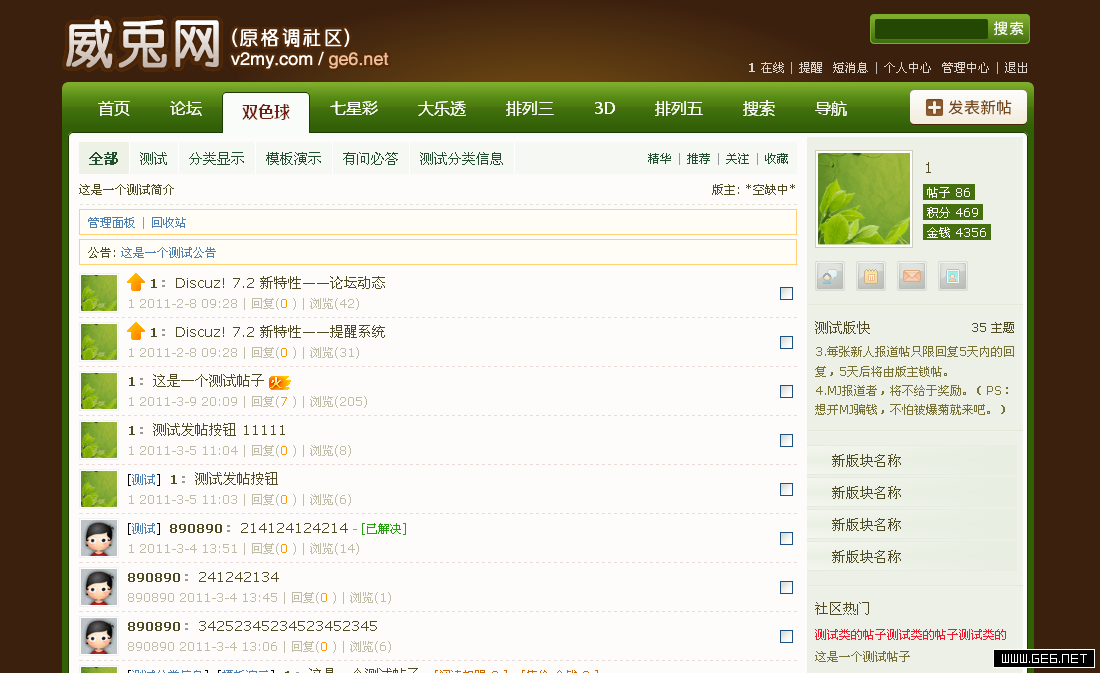The image size is (1100, 673).
Task: Click the 退出 logout link
Action: (x=1016, y=67)
